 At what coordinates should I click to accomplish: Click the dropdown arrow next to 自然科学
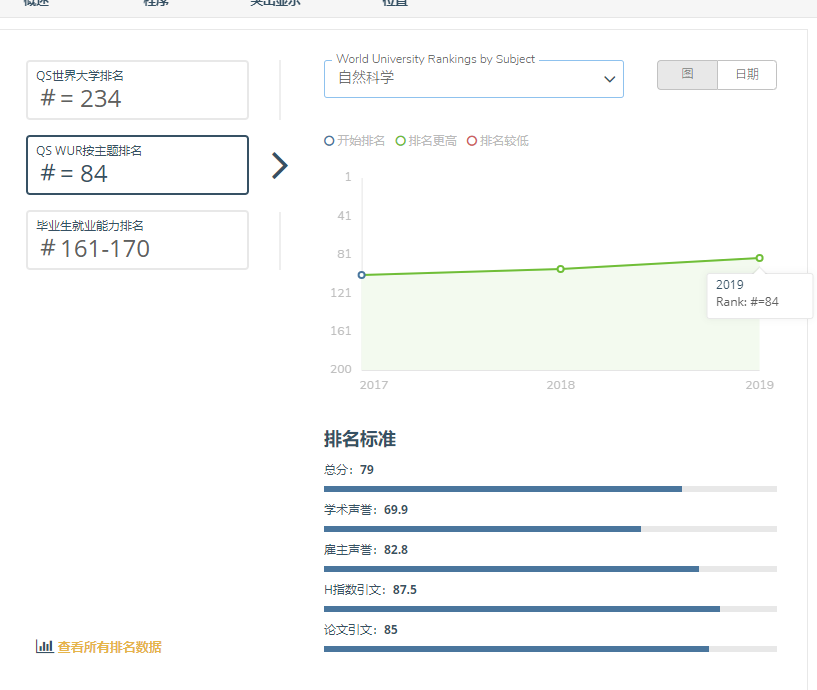point(610,80)
